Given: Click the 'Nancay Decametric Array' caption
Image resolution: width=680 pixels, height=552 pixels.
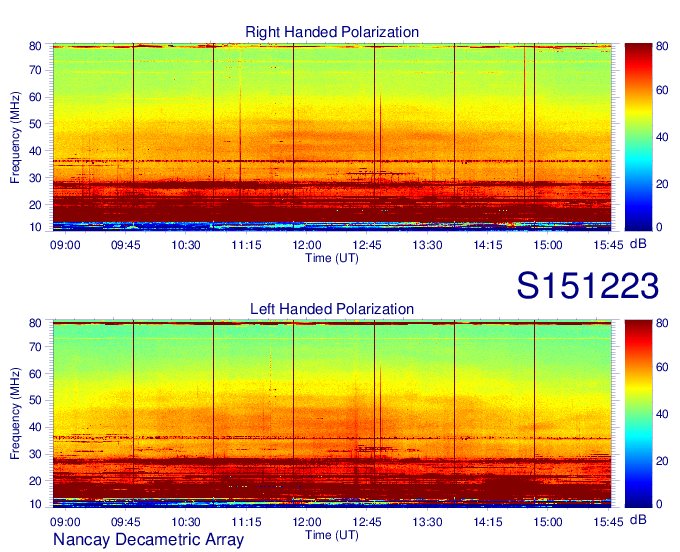Looking at the screenshot, I should [148, 540].
